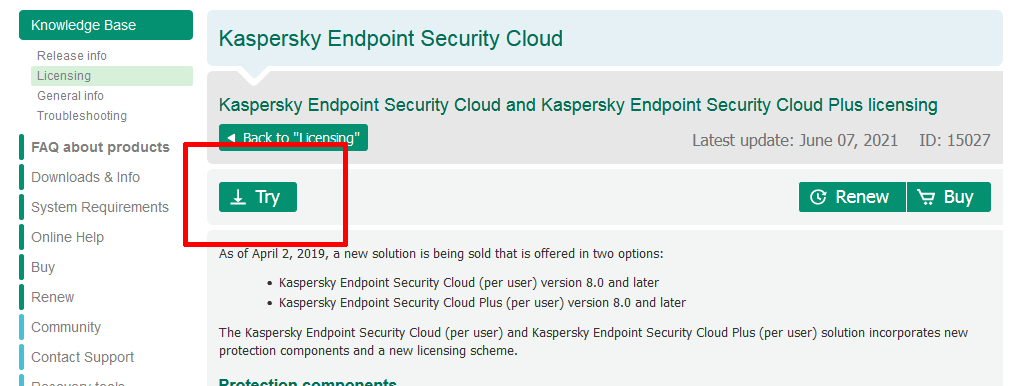
Task: Go to System Requirements page
Action: click(100, 207)
